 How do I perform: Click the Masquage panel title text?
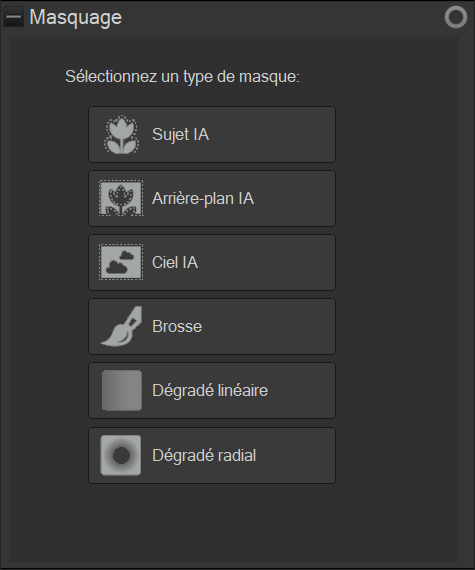(76, 17)
